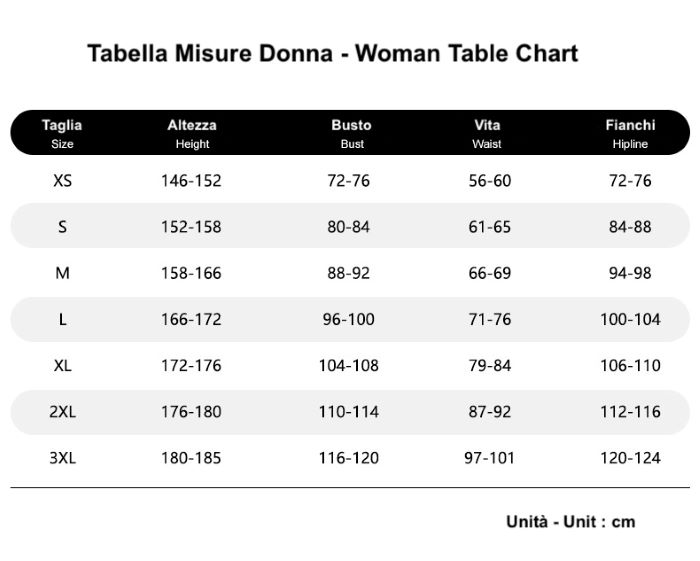Click the Fianchi Hipline column header
The image size is (700, 561).
(x=630, y=133)
